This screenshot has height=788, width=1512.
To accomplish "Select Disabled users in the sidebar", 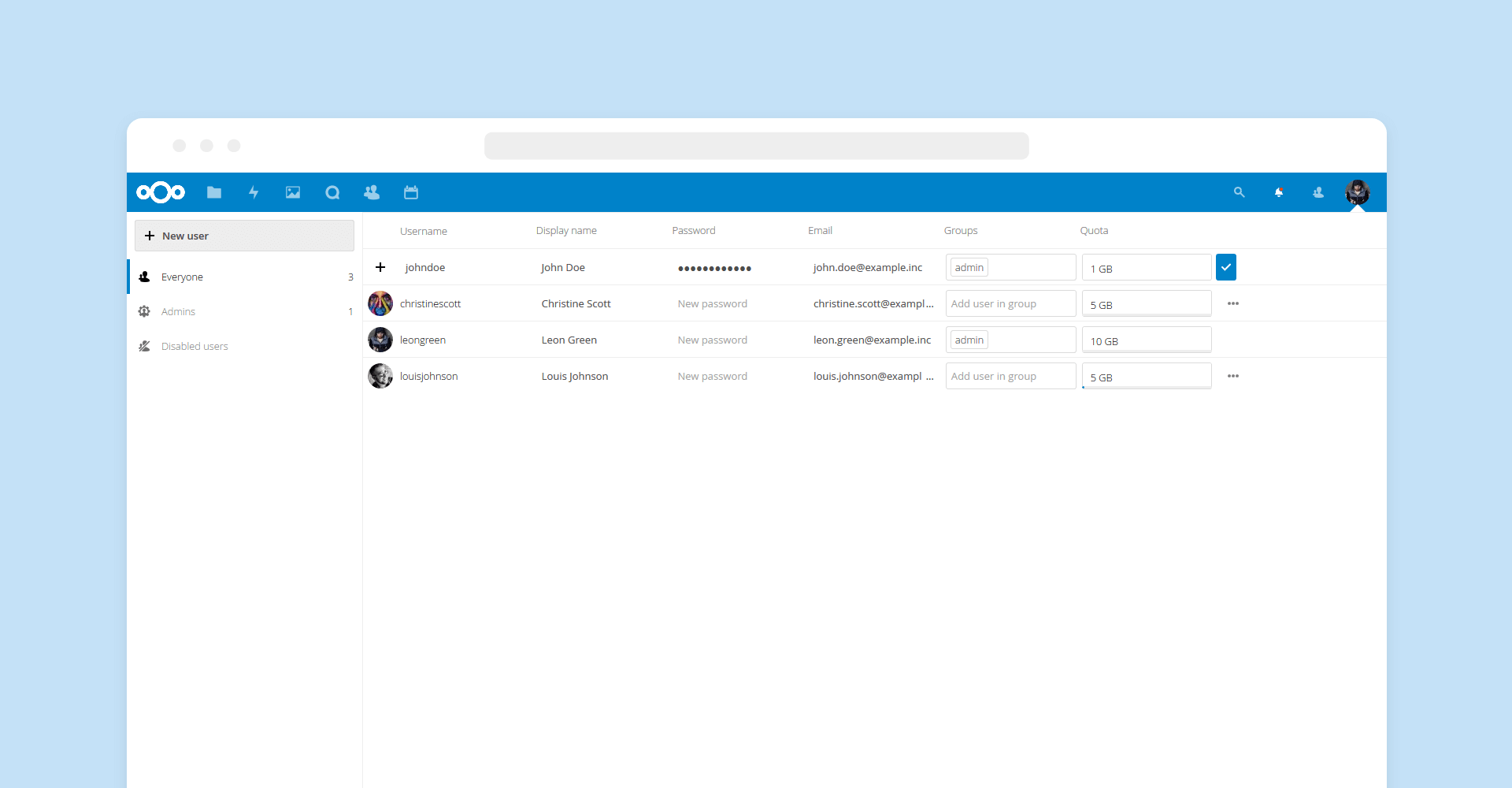I will click(194, 346).
